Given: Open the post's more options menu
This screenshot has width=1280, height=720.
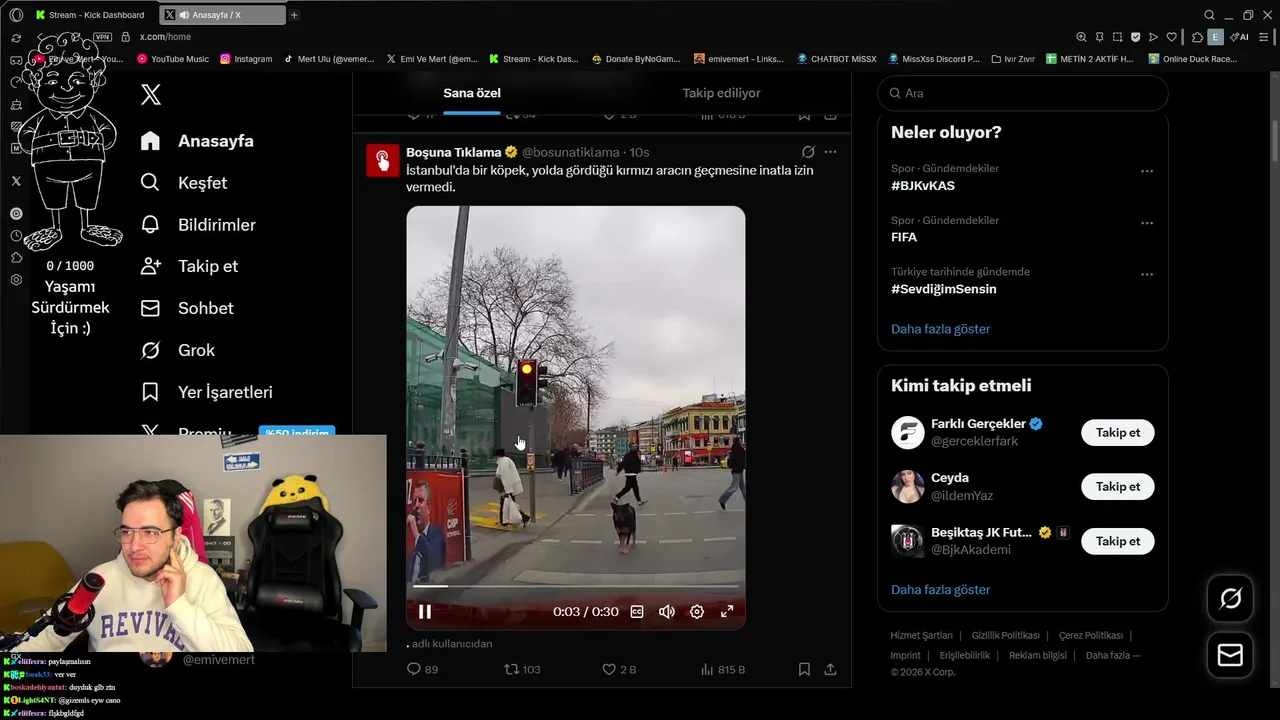Looking at the screenshot, I should (830, 152).
